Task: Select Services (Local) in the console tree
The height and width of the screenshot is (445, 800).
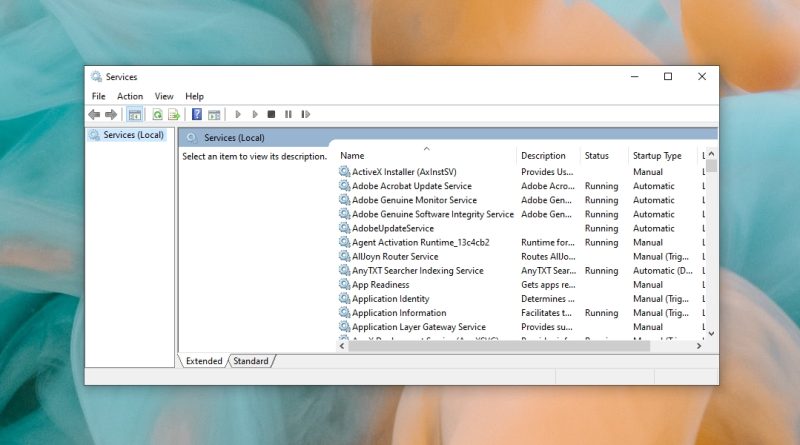Action: pos(128,135)
